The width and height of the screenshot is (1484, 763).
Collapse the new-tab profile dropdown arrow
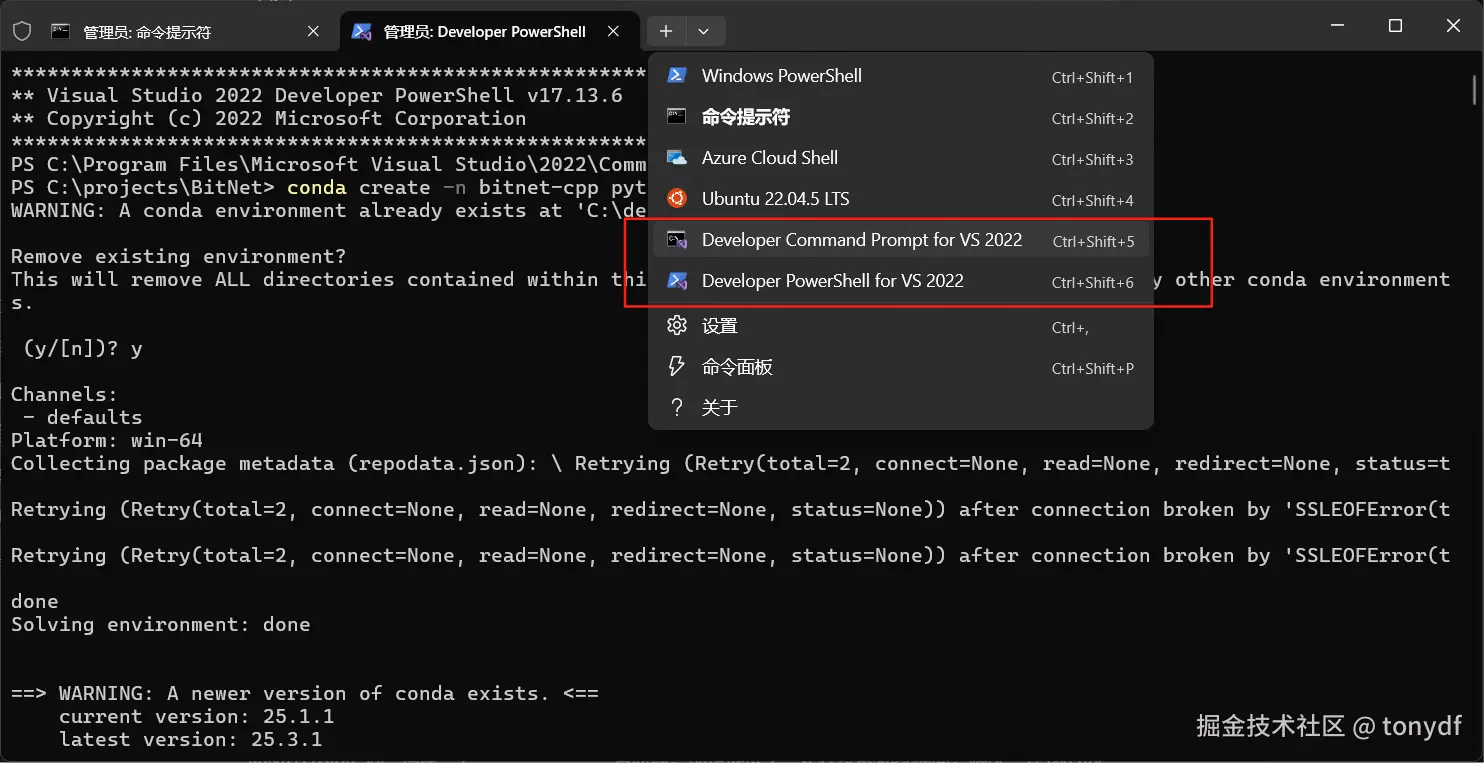pyautogui.click(x=704, y=31)
